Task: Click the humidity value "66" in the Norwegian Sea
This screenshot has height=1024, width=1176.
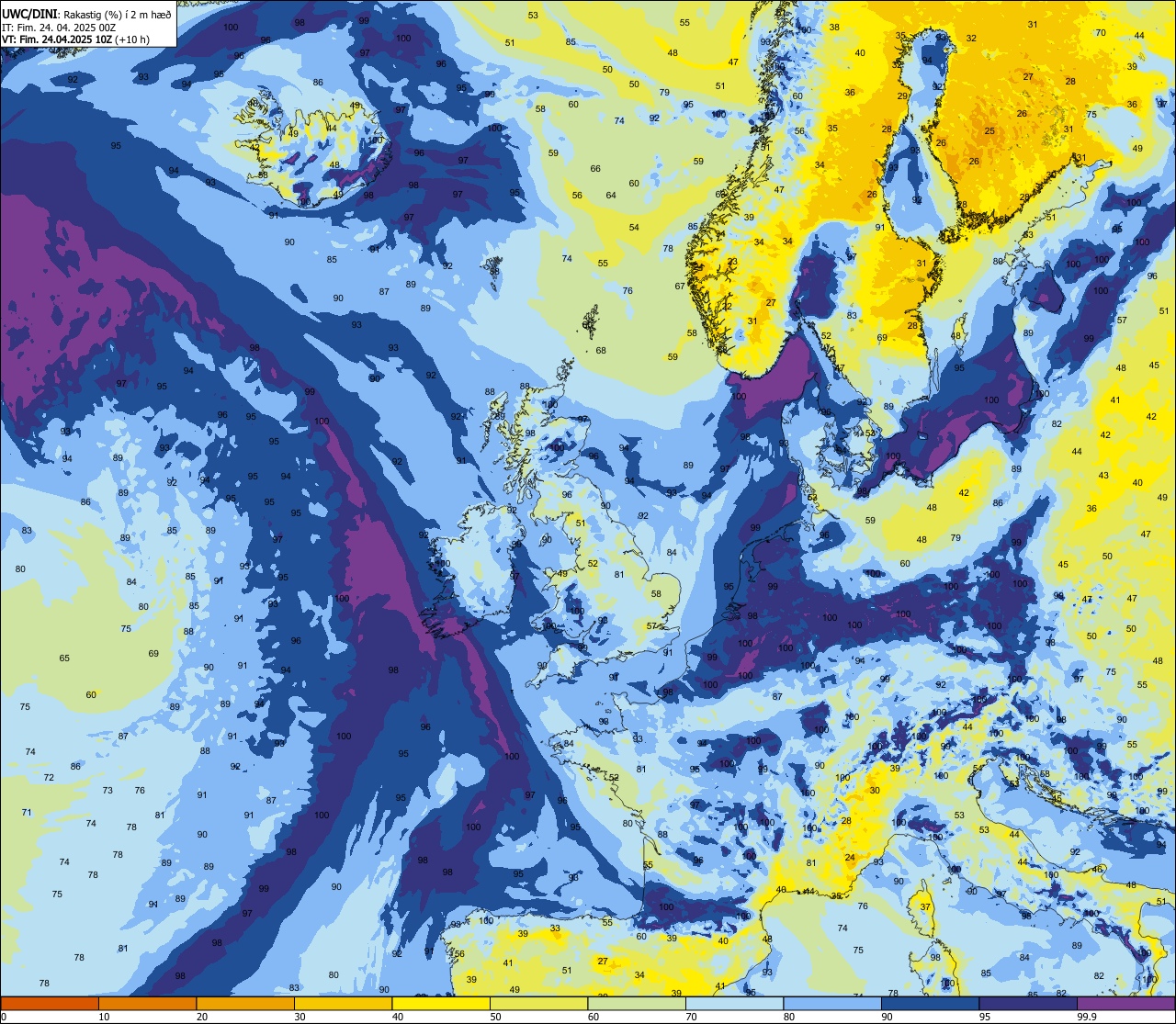Action: [x=595, y=169]
